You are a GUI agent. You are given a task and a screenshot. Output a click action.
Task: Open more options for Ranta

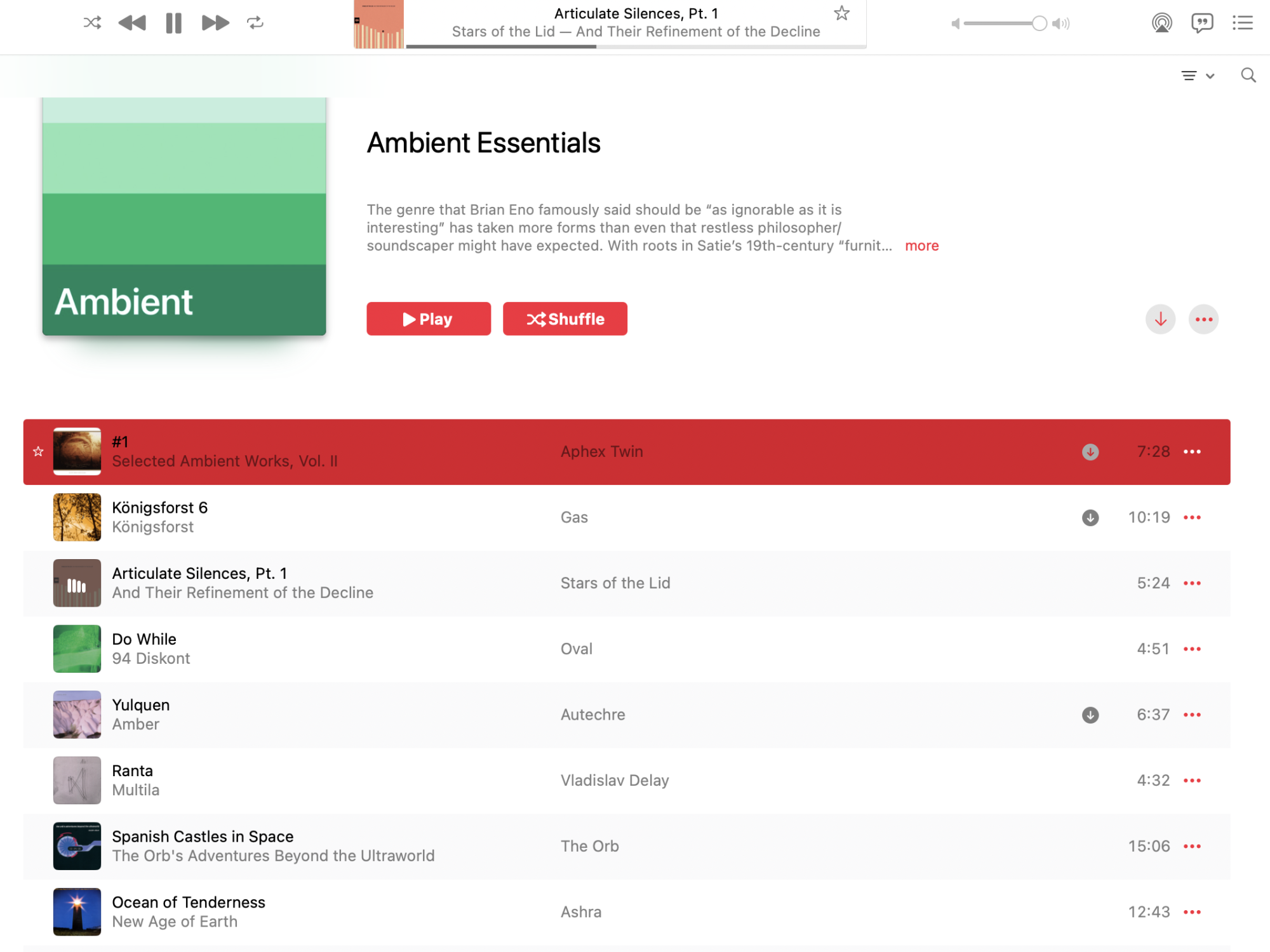click(x=1193, y=781)
